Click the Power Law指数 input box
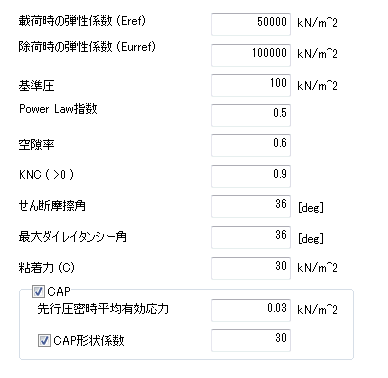This screenshot has height=378, width=388. 251,115
